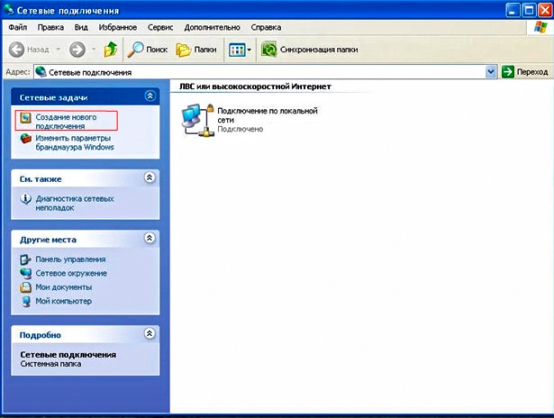
Task: Open Мои документы link
Action: pyautogui.click(x=64, y=287)
